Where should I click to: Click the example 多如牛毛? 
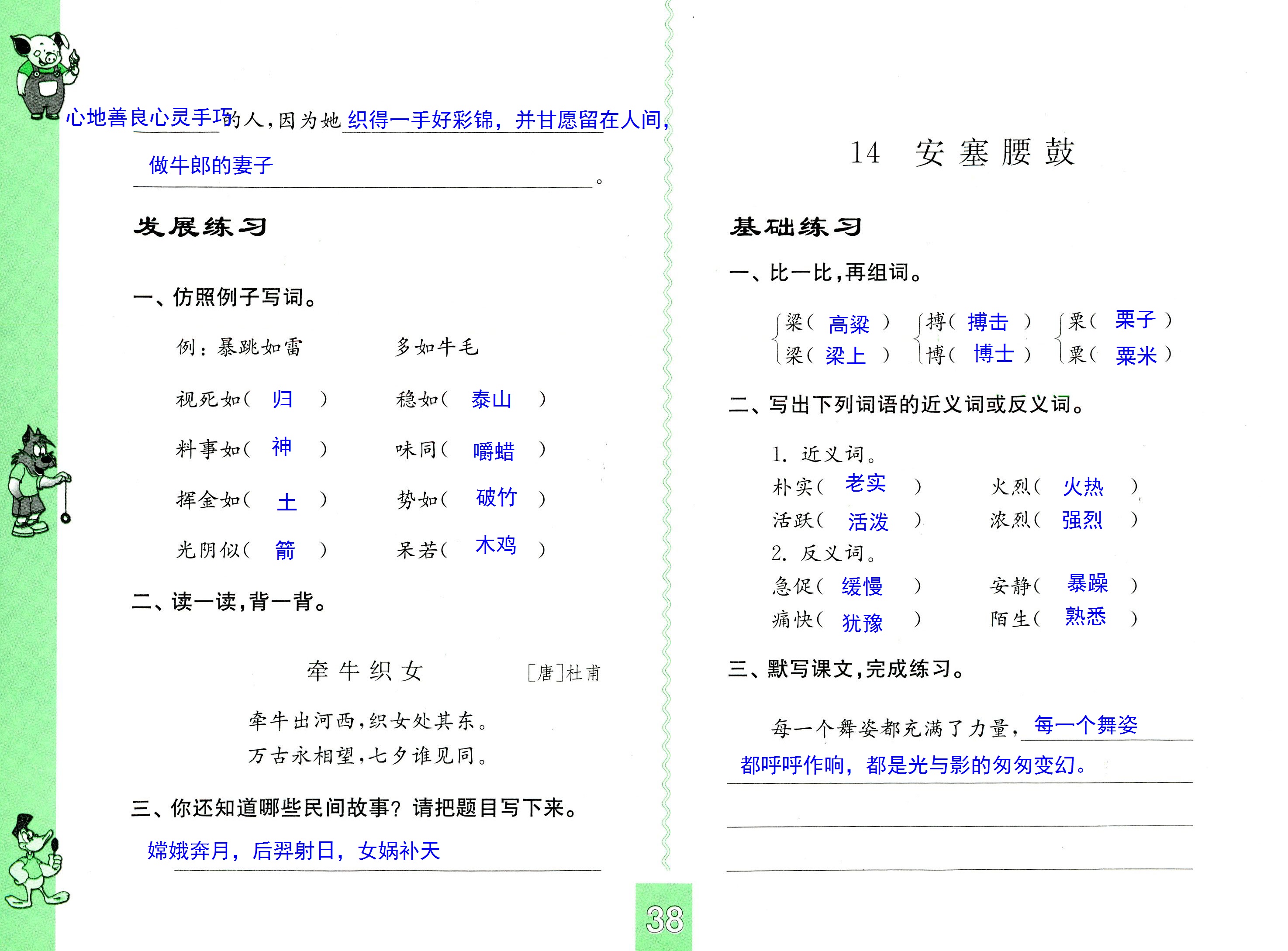point(436,347)
